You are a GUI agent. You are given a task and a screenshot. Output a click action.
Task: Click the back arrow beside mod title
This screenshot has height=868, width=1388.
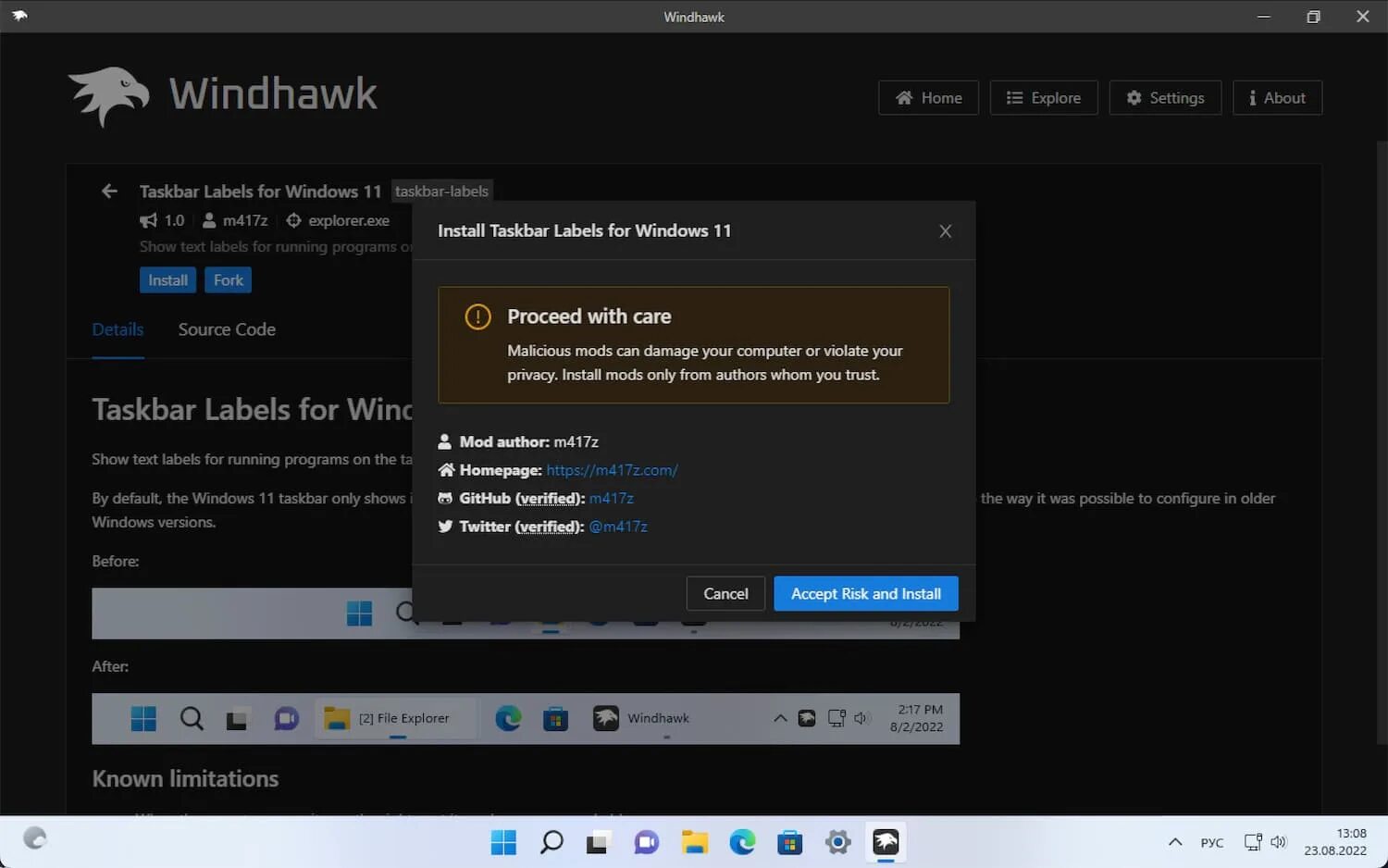(109, 191)
